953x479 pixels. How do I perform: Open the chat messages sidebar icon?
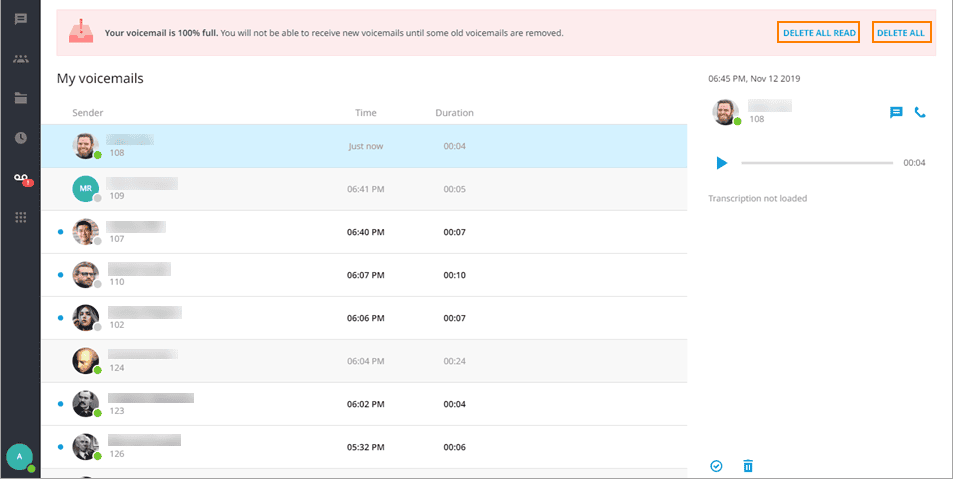[20, 19]
